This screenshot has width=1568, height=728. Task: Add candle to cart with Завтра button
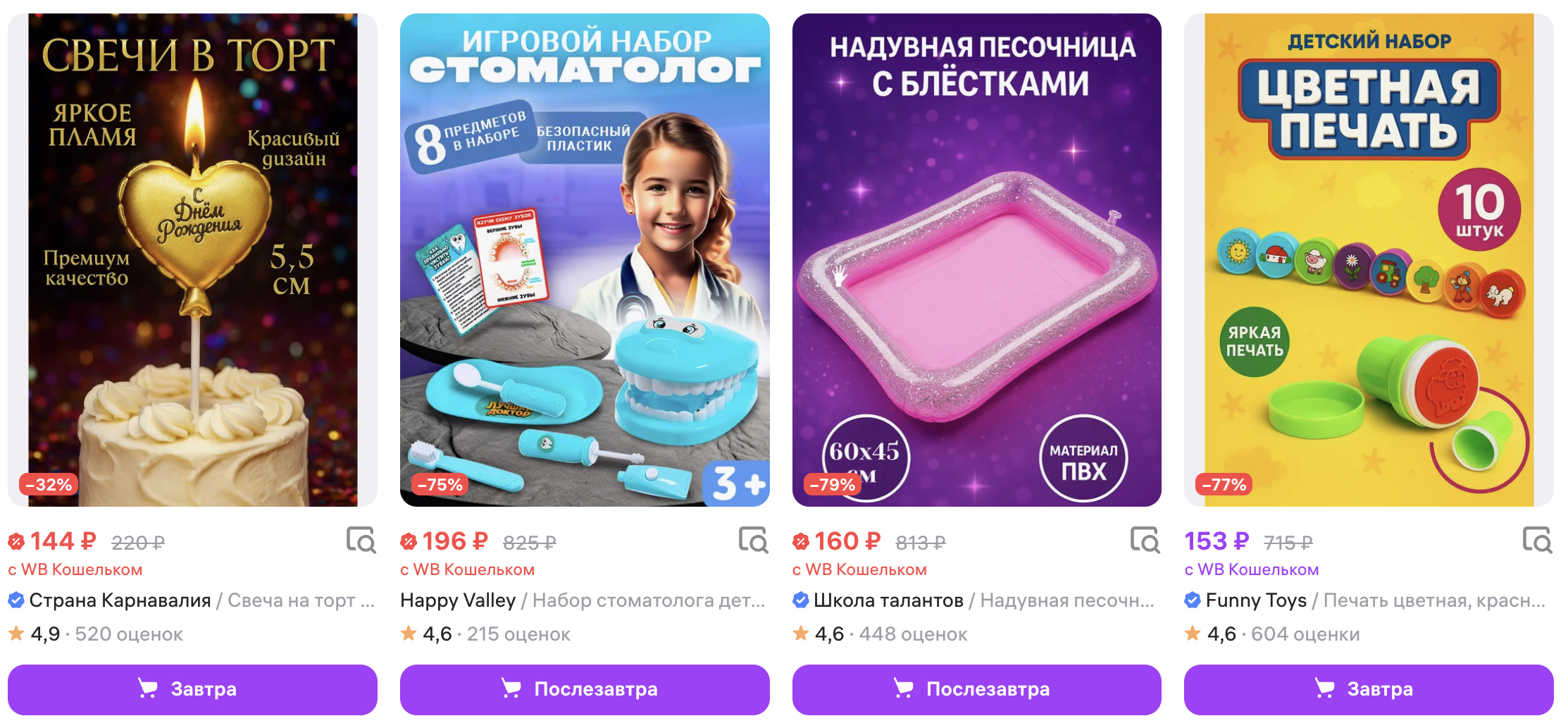pyautogui.click(x=192, y=689)
